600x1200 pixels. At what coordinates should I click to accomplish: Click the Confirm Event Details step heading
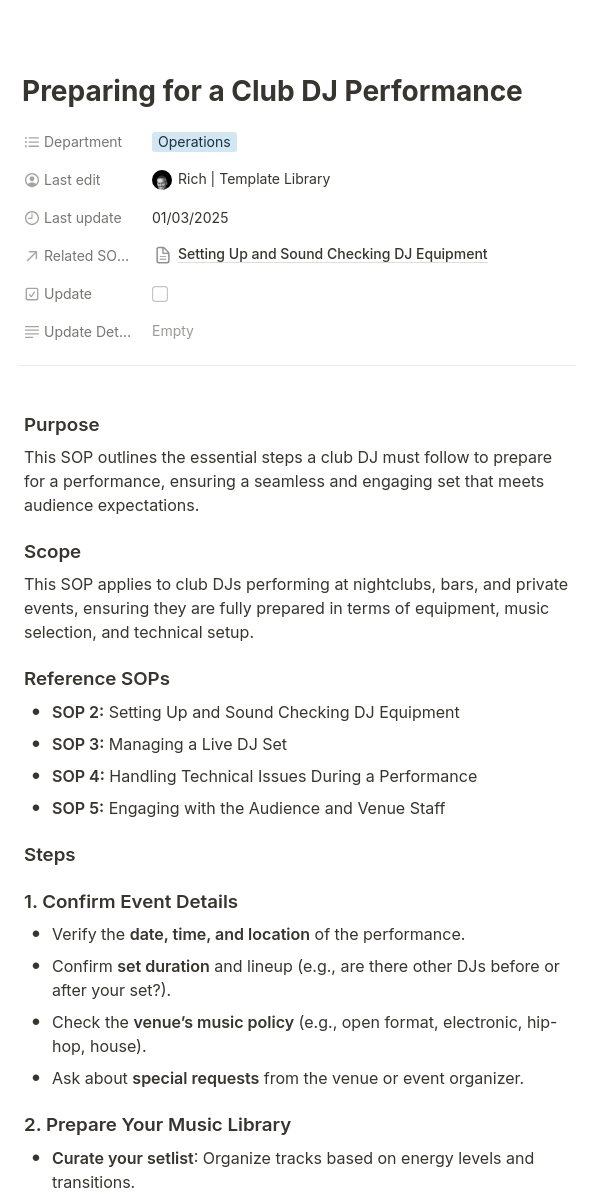click(131, 902)
